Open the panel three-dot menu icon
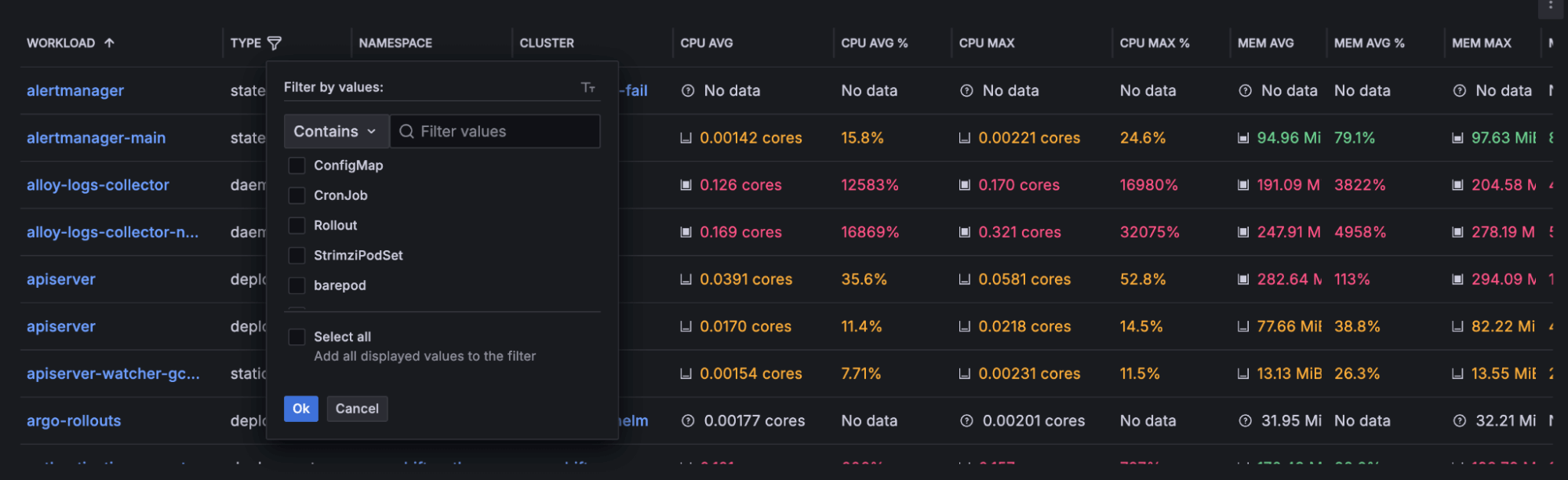 pos(1550,6)
